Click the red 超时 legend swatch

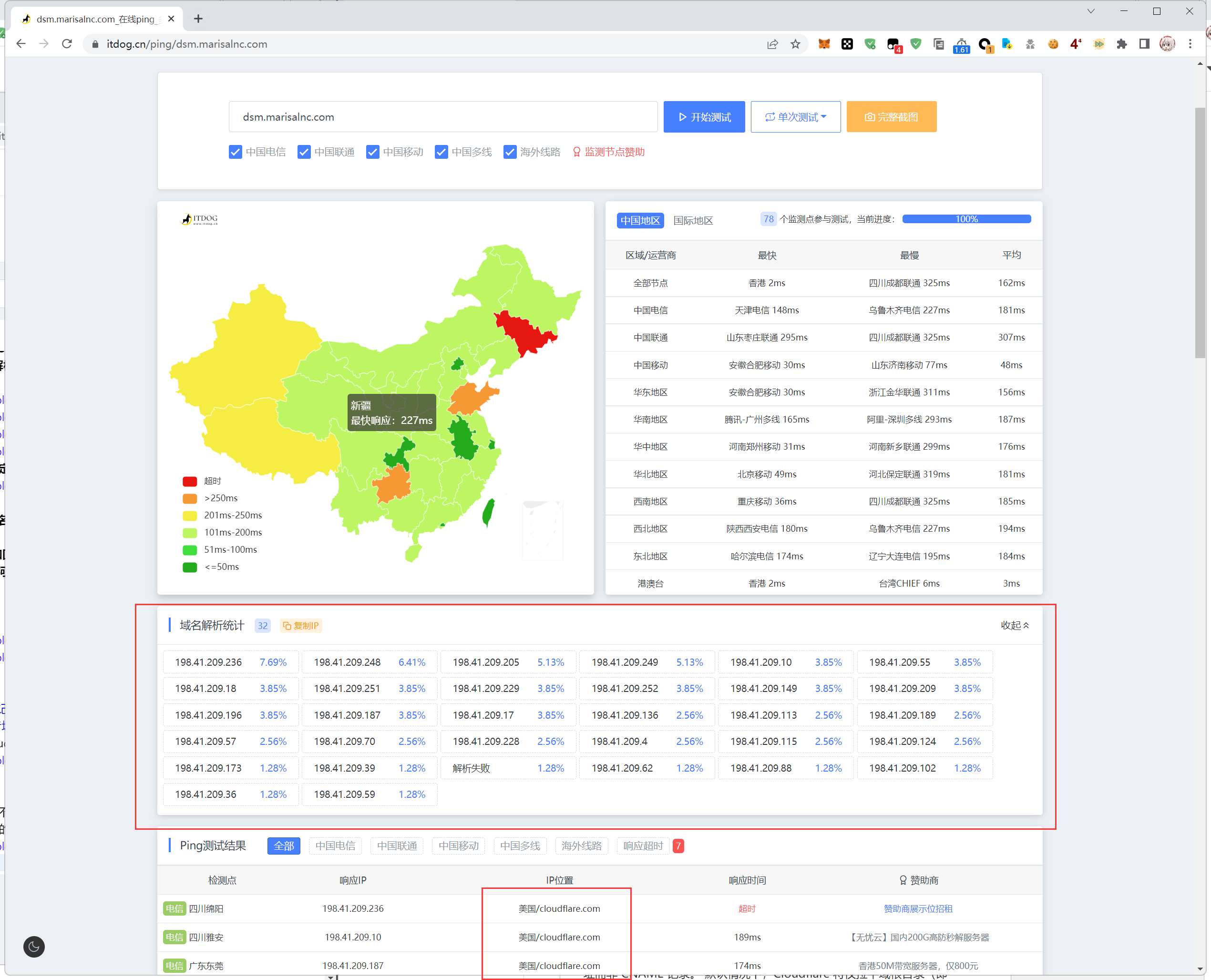pyautogui.click(x=190, y=482)
